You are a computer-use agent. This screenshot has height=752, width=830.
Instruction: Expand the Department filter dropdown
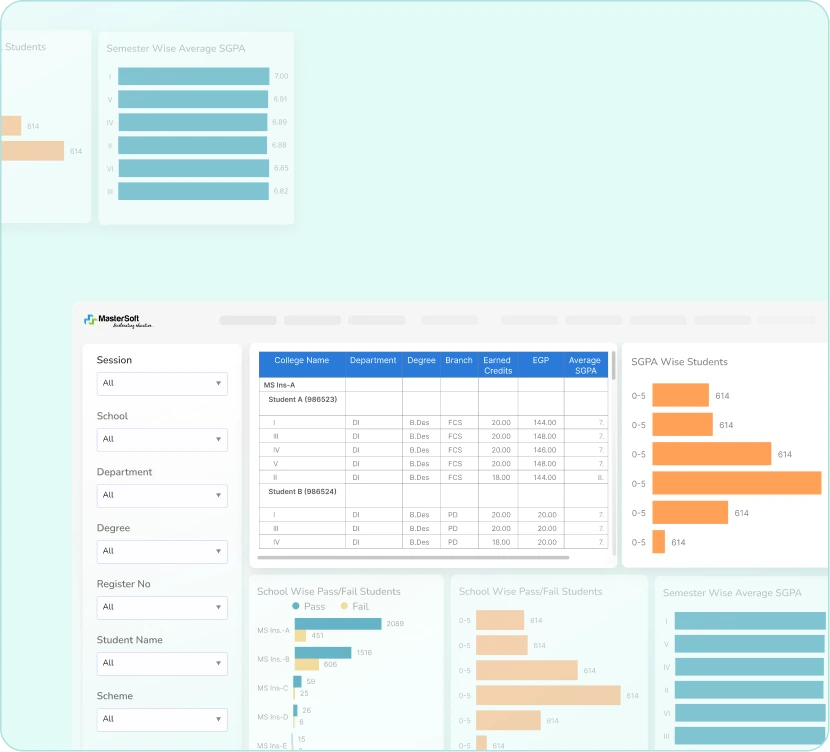(x=162, y=495)
